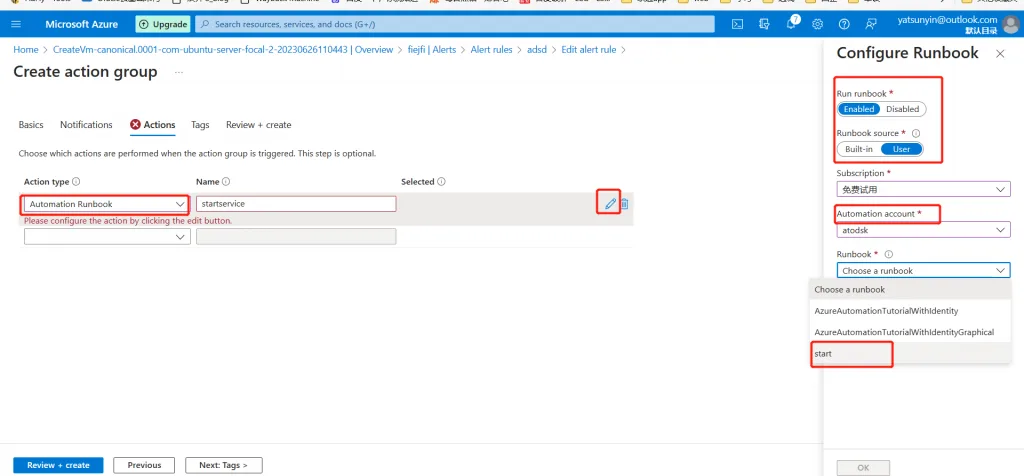Close the Configure Runbook panel
This screenshot has width=1024, height=476.
(x=1000, y=54)
